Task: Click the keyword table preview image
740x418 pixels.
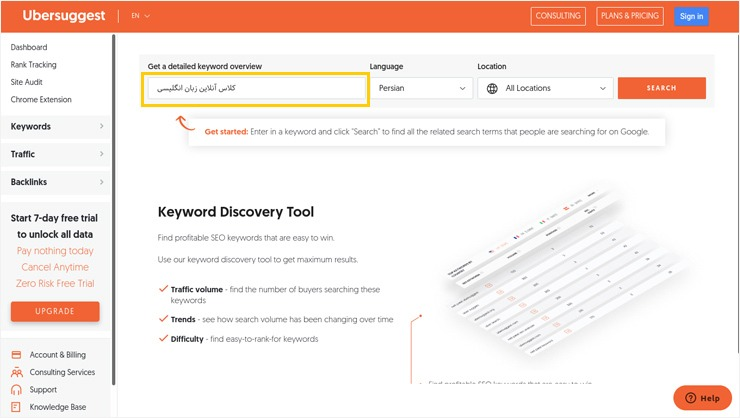Action: [x=565, y=276]
